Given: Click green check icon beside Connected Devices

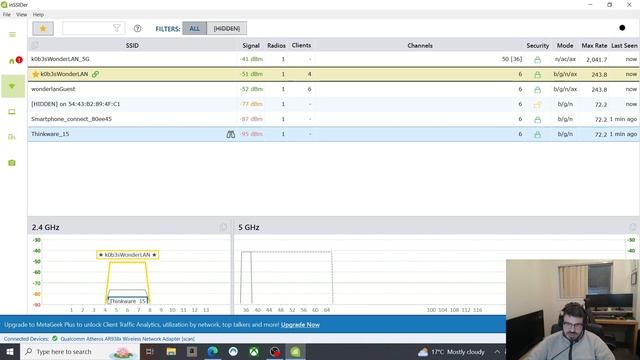Looking at the screenshot, I should click(x=55, y=339).
